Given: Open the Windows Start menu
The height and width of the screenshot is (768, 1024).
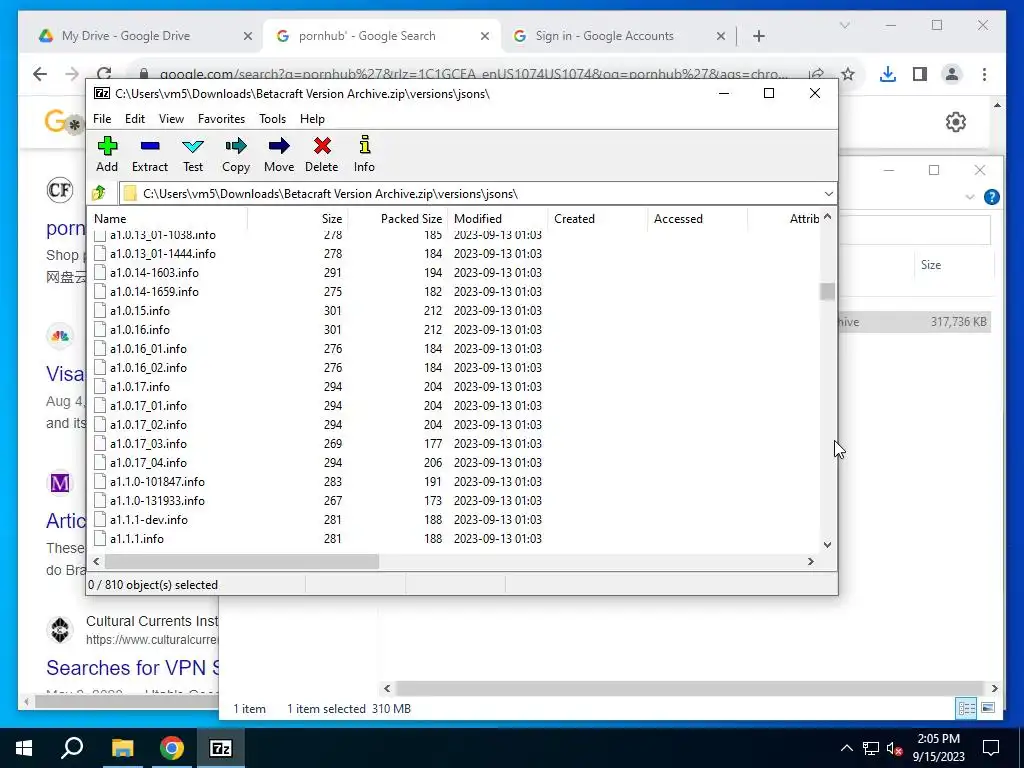Looking at the screenshot, I should pyautogui.click(x=24, y=748).
